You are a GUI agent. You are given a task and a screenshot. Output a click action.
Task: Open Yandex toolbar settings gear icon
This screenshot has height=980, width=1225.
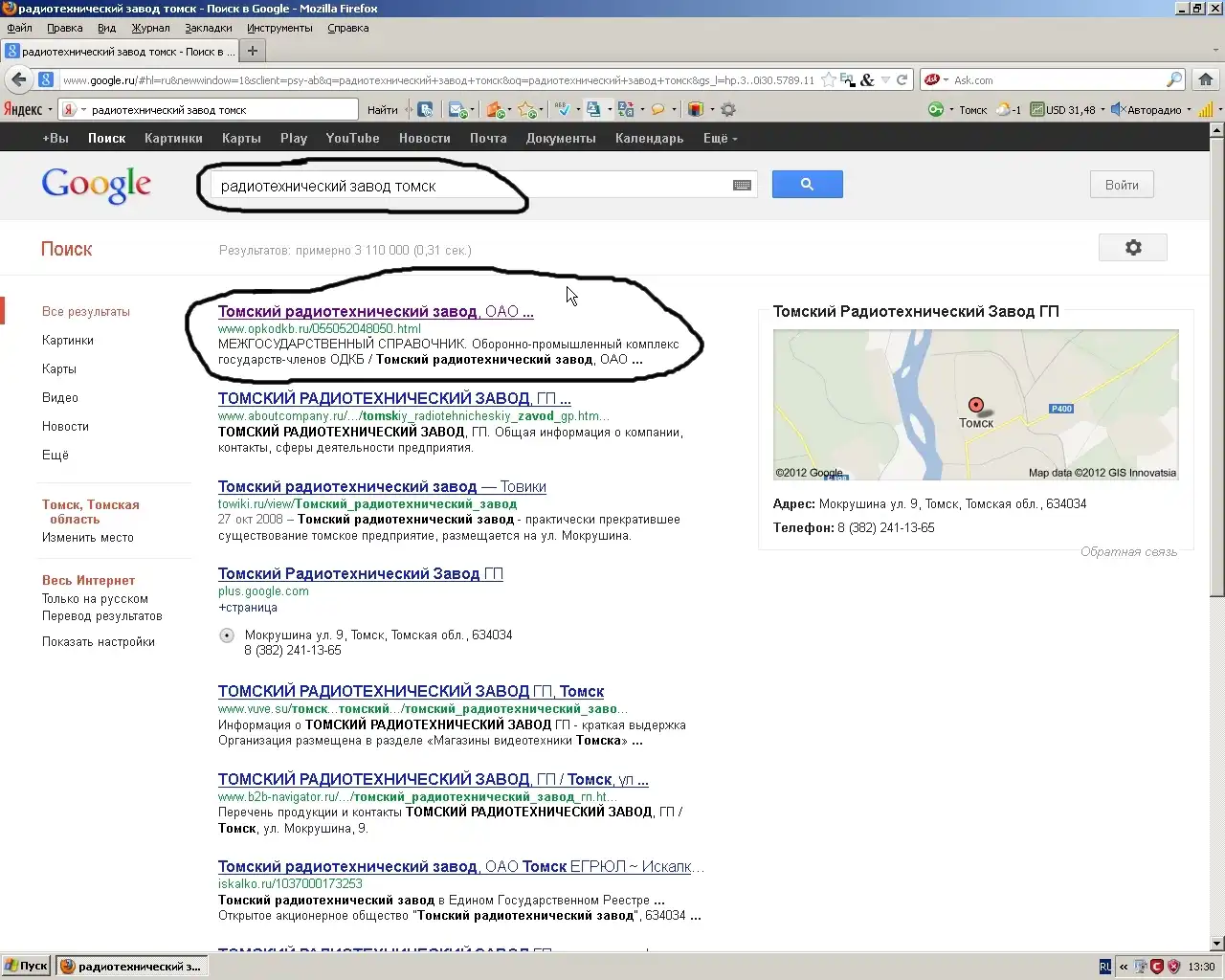point(728,110)
